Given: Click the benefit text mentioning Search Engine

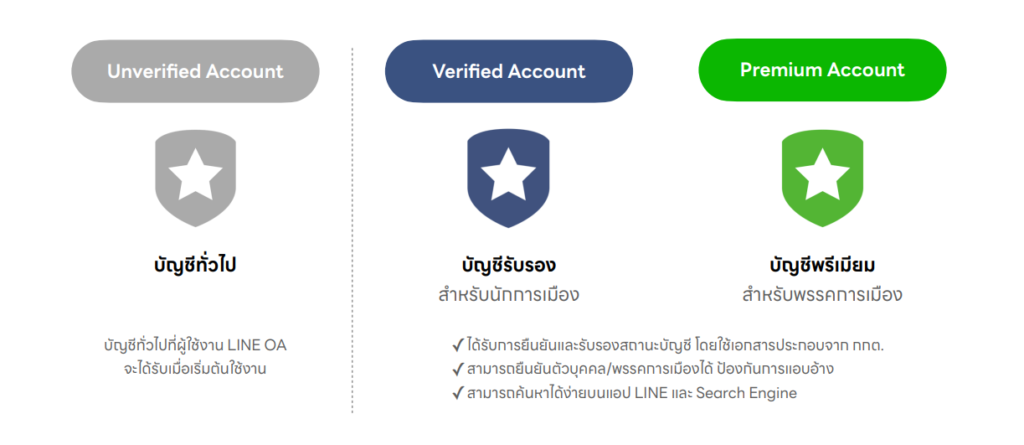Looking at the screenshot, I should (632, 393).
